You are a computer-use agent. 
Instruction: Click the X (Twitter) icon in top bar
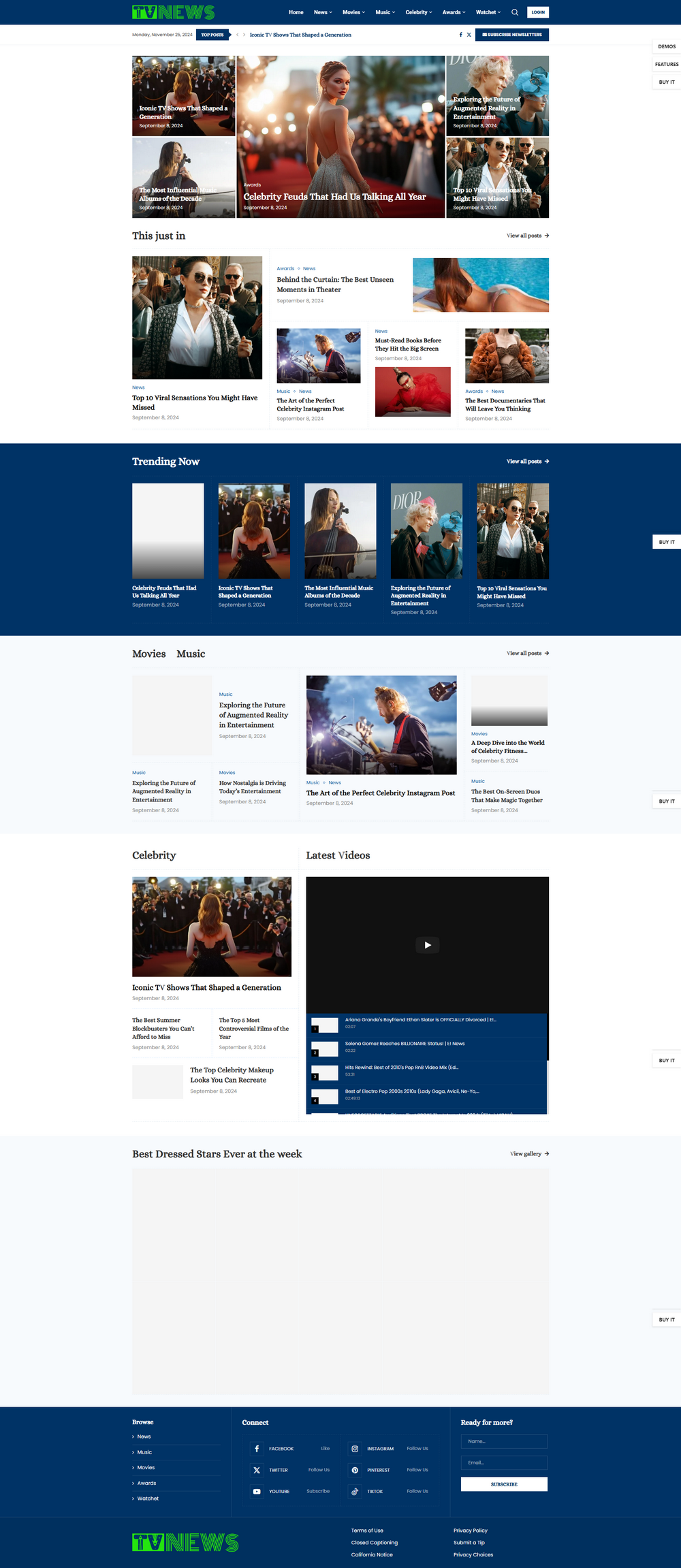pyautogui.click(x=469, y=35)
